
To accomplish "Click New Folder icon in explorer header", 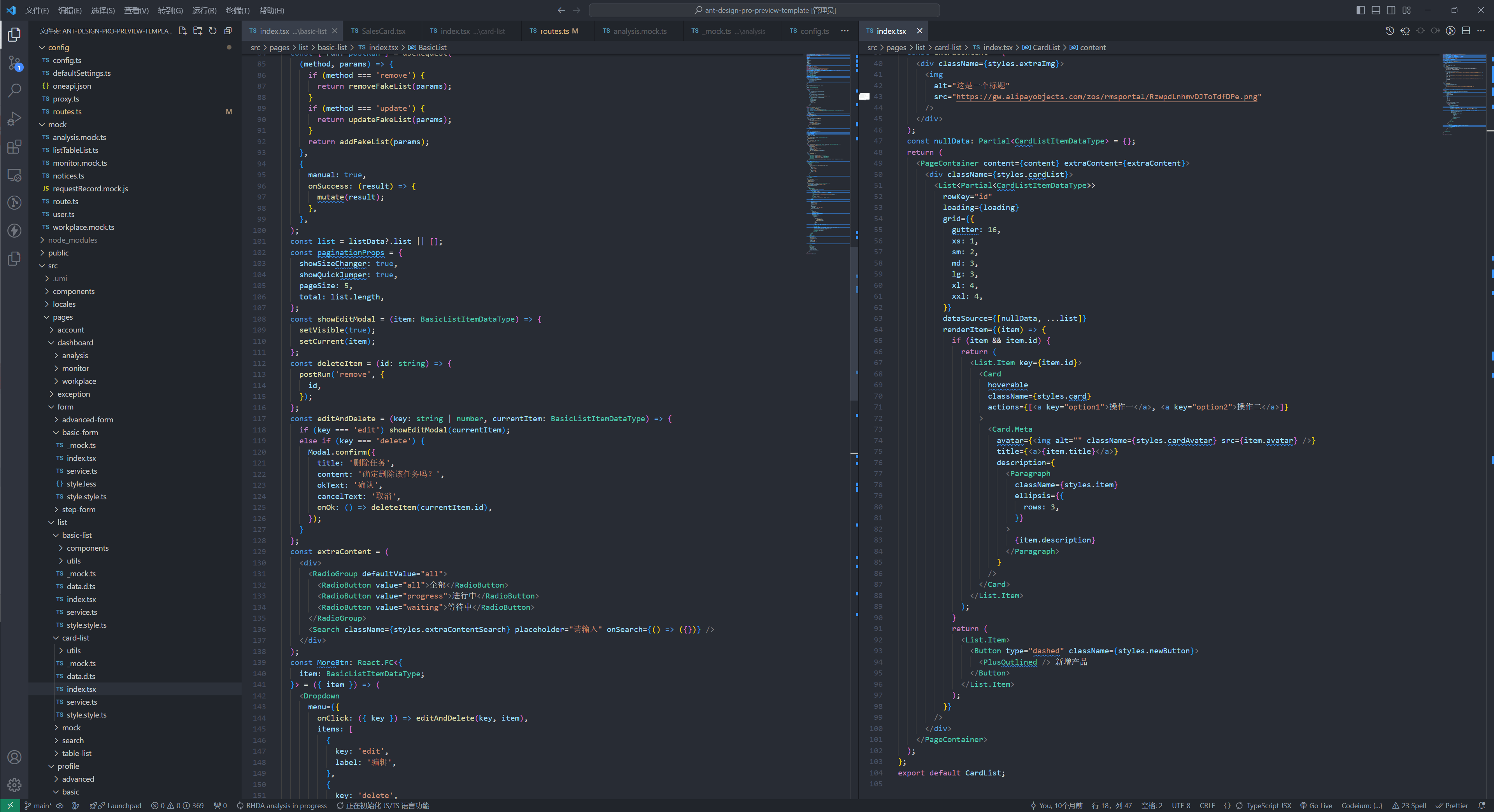I will coord(198,31).
